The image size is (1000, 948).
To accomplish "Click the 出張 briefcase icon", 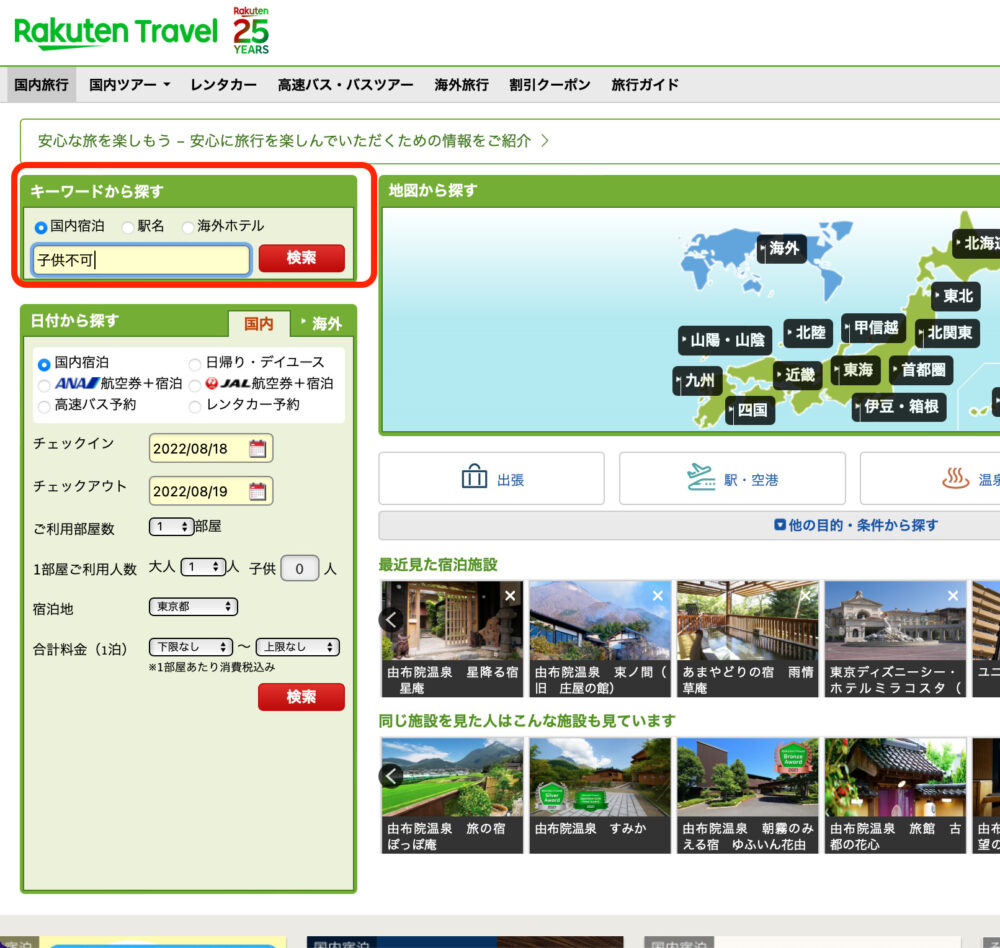I will click(474, 477).
